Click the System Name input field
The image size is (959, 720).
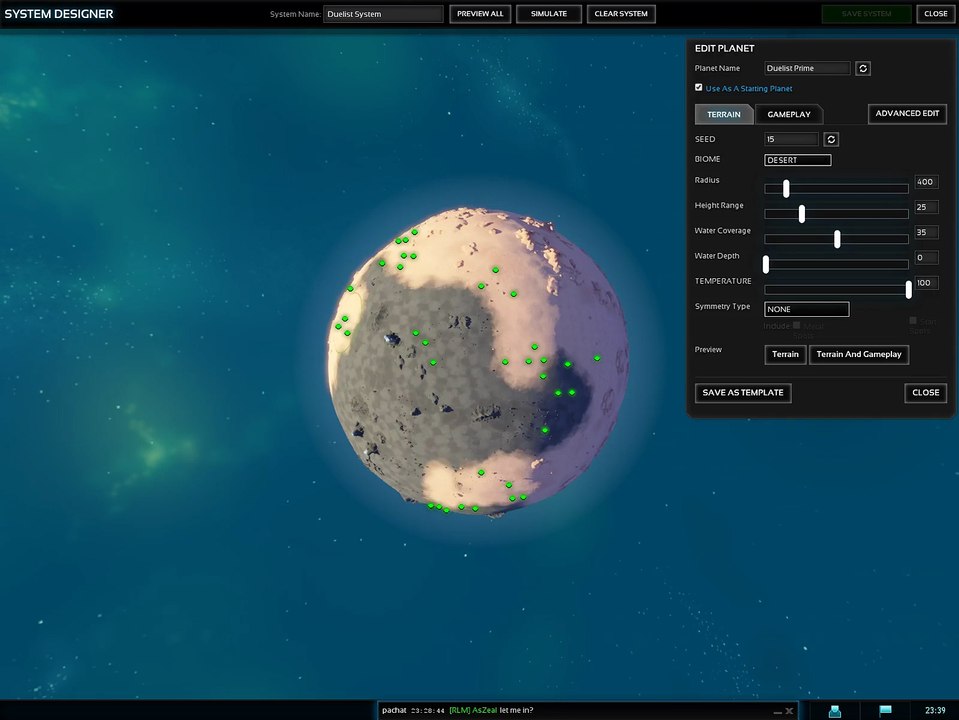pyautogui.click(x=383, y=14)
